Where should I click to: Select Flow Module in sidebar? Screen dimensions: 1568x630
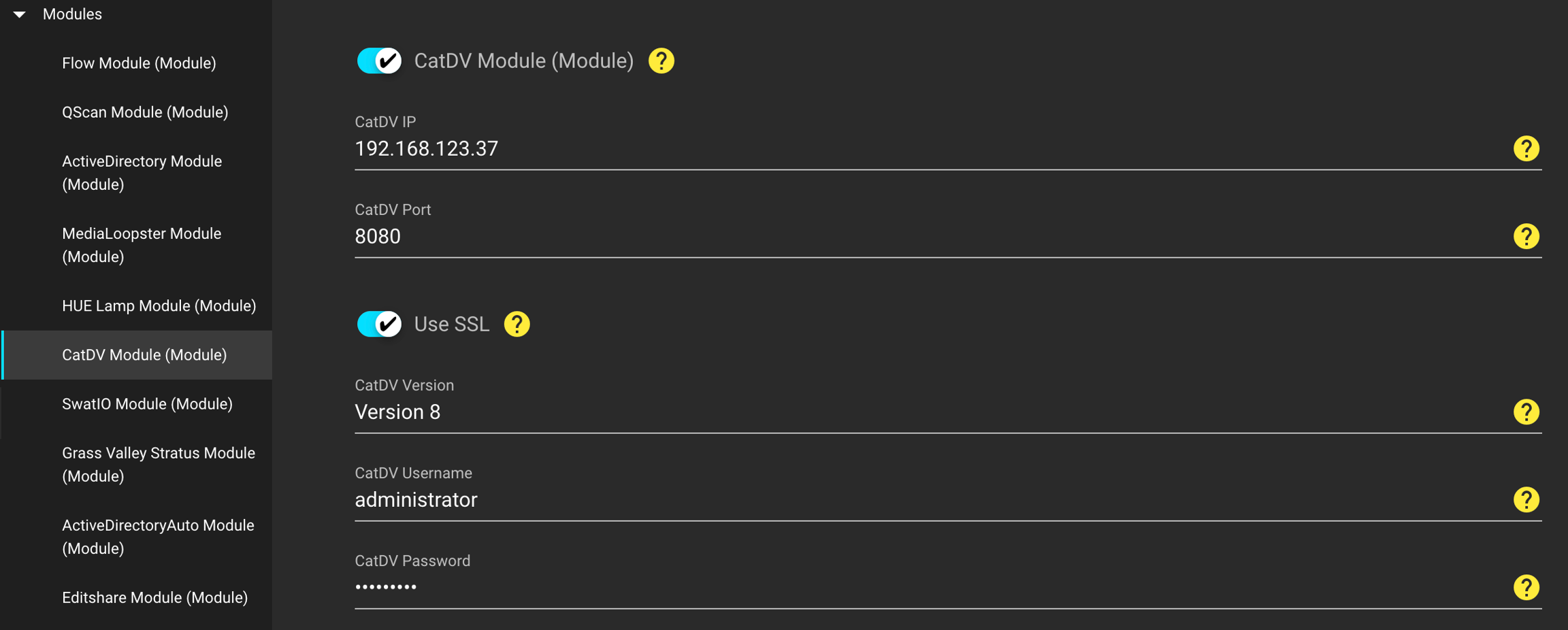139,63
